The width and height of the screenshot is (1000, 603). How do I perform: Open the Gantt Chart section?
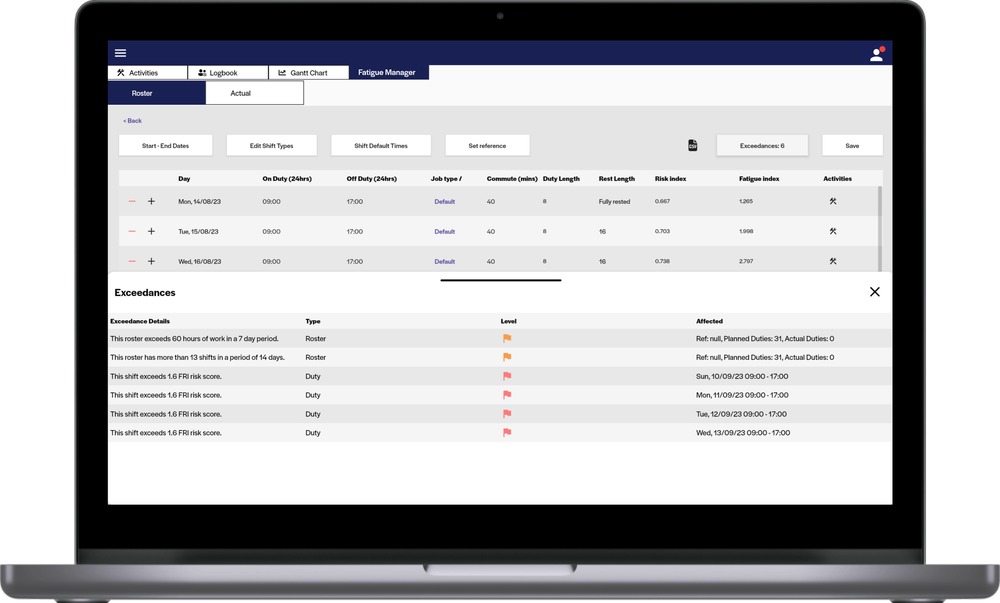click(x=307, y=71)
